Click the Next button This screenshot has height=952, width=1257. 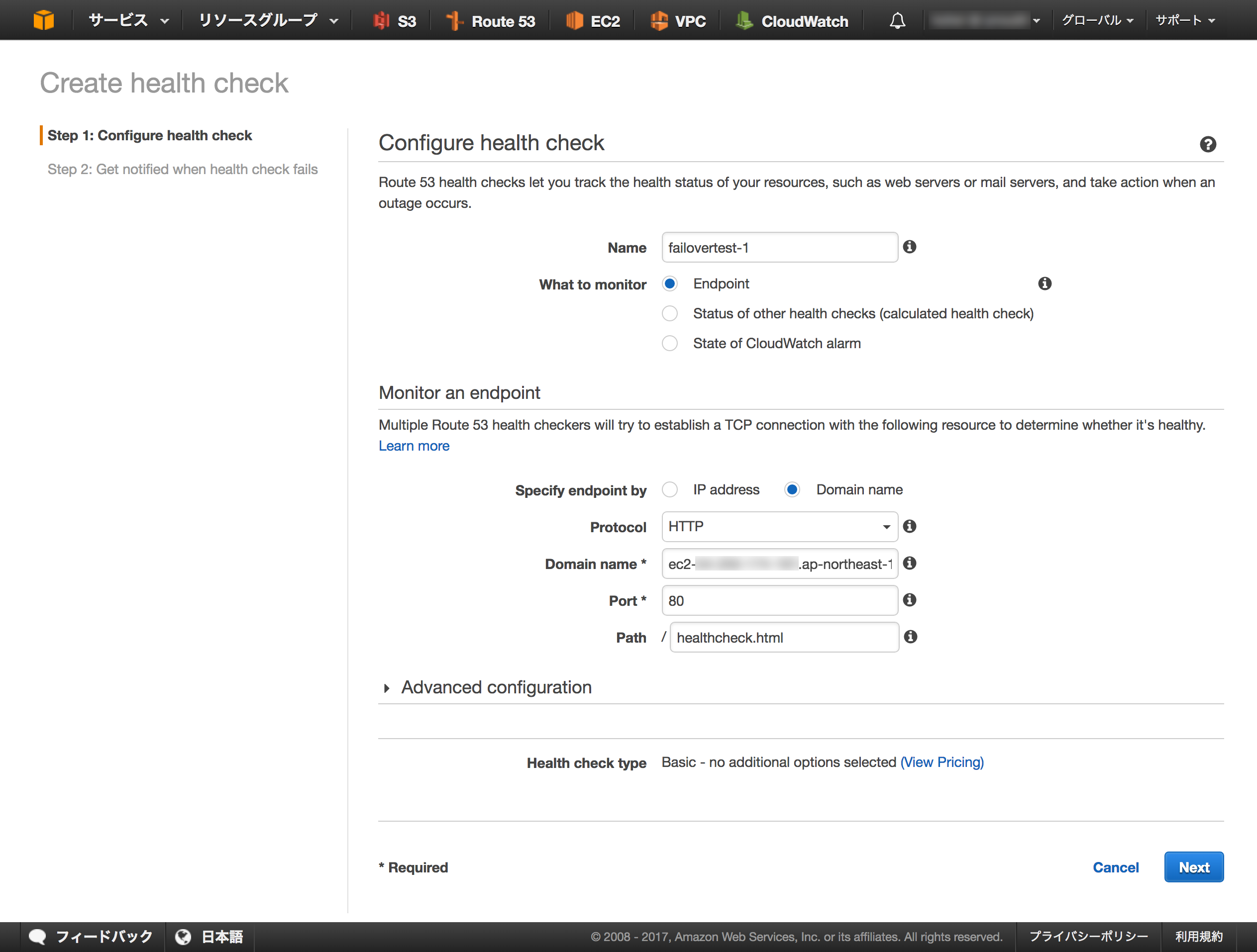coord(1193,867)
